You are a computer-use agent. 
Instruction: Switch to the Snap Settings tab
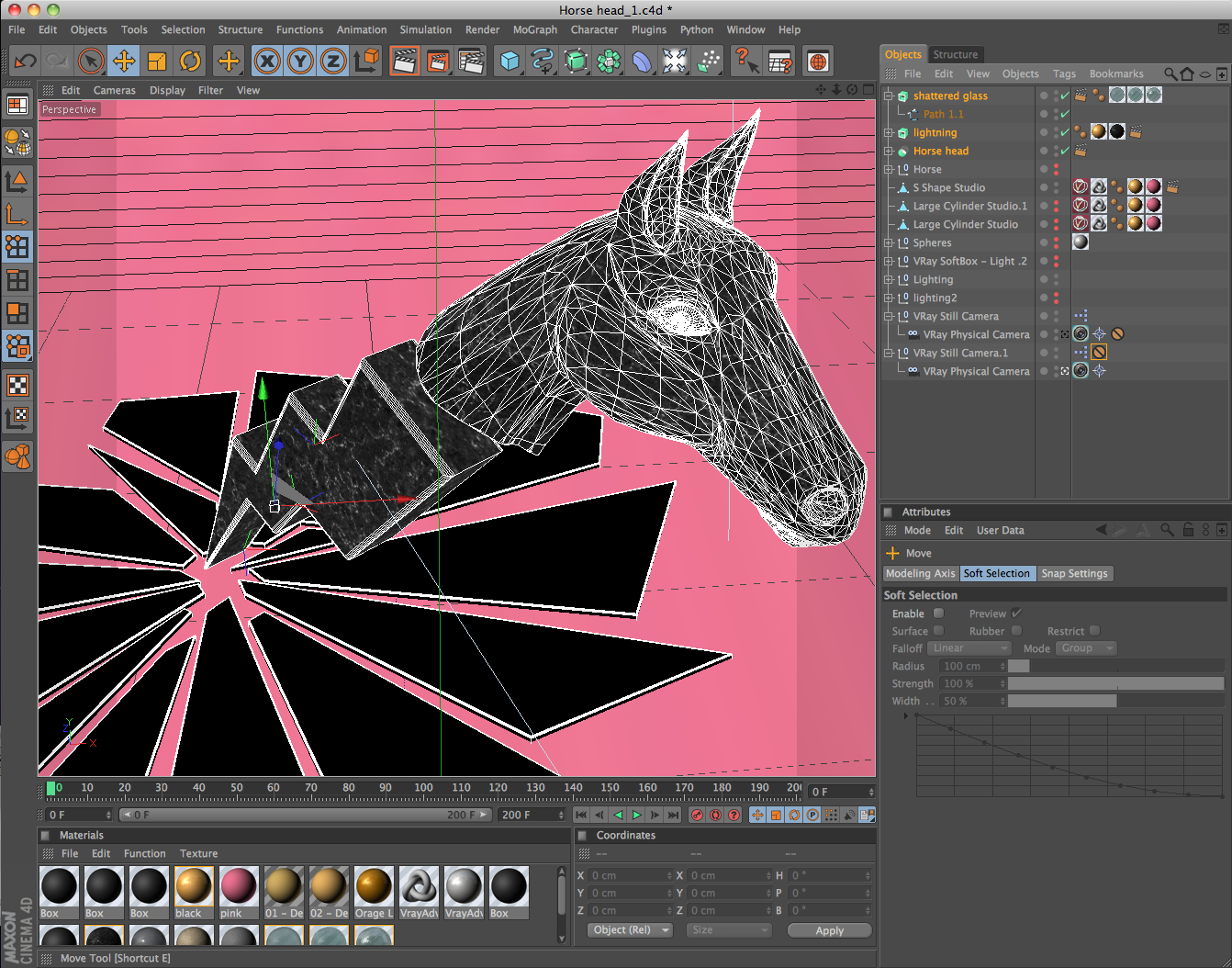(x=1075, y=573)
